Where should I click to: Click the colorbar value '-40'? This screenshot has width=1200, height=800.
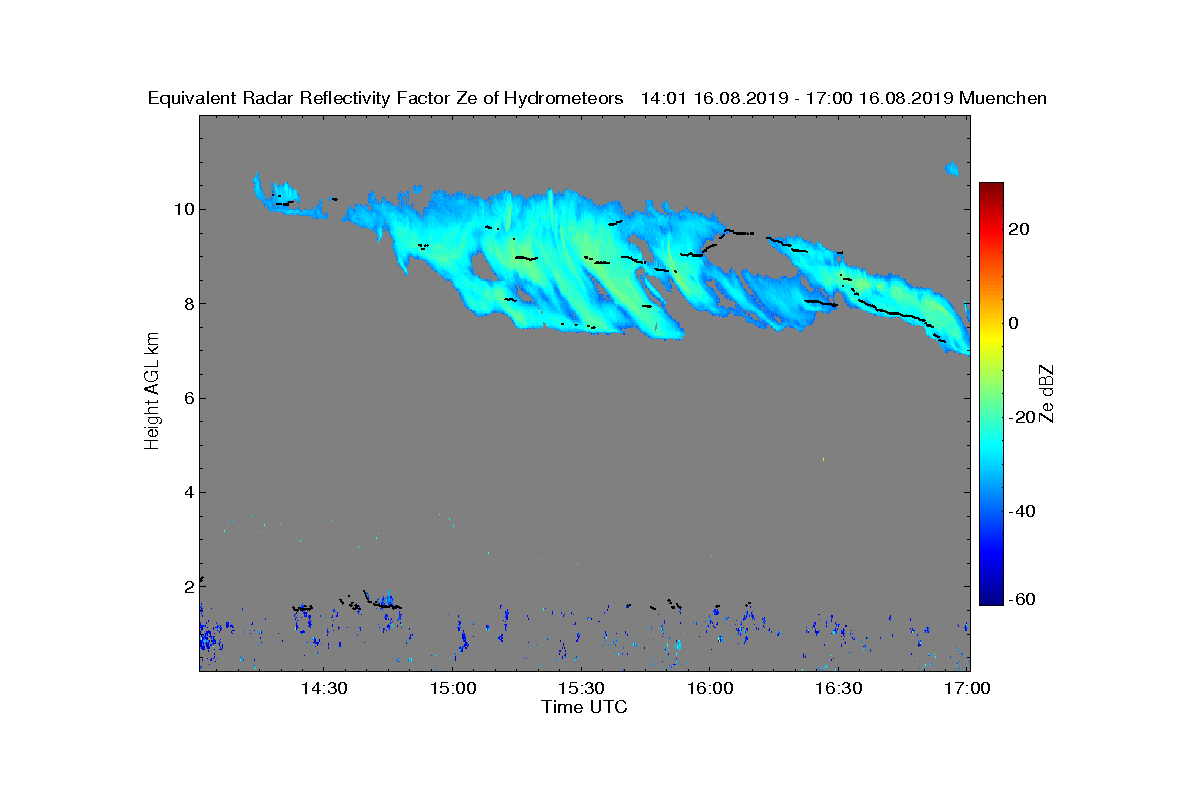click(x=1021, y=511)
